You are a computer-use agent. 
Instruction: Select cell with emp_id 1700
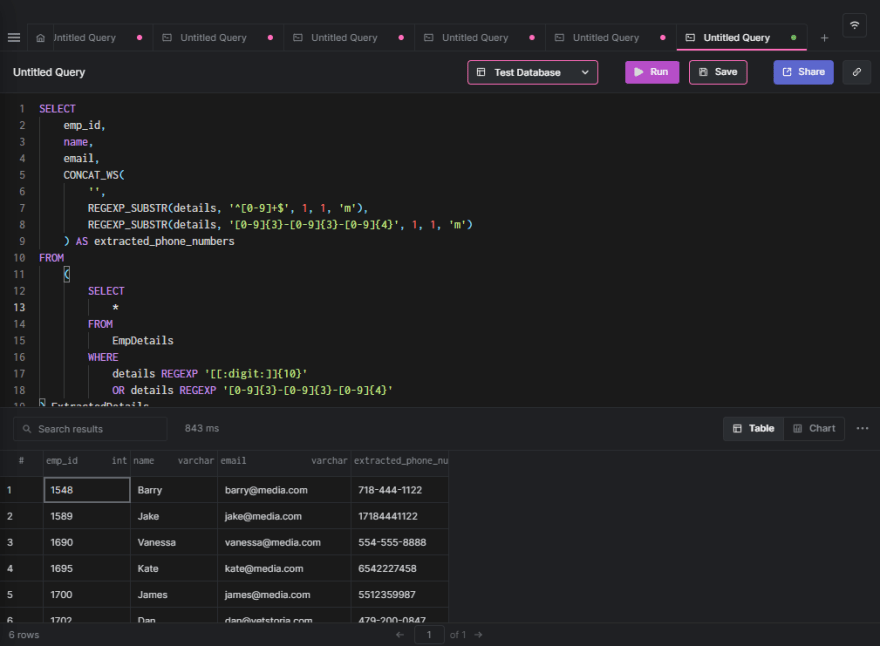click(86, 594)
